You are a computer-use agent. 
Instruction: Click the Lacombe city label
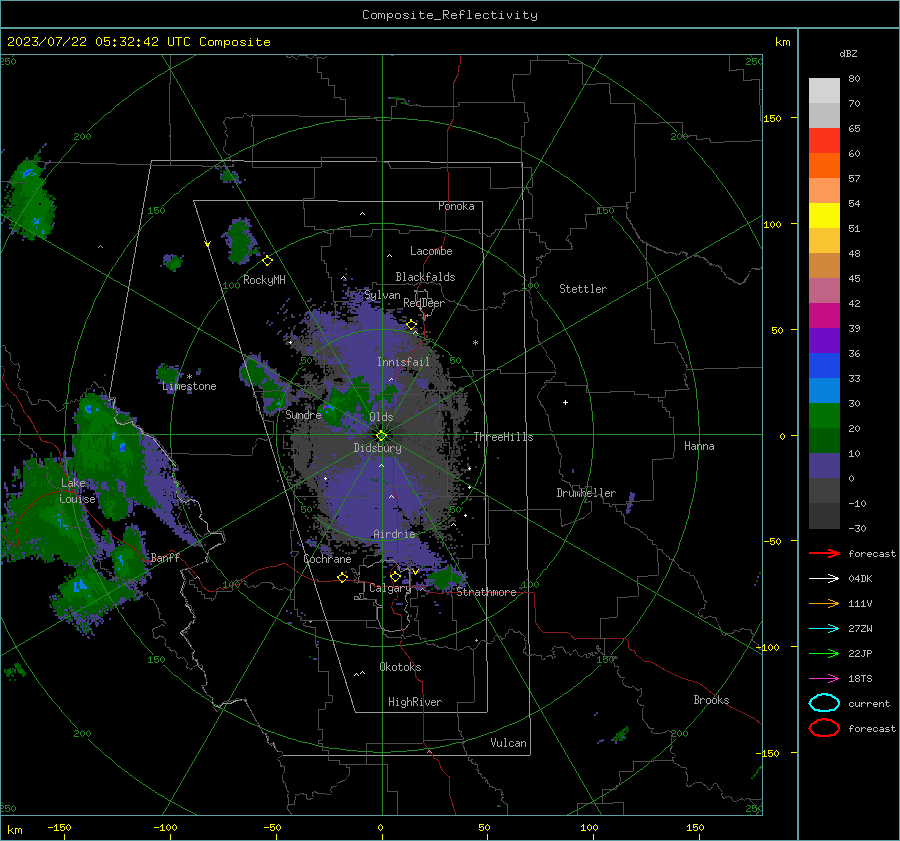[431, 251]
